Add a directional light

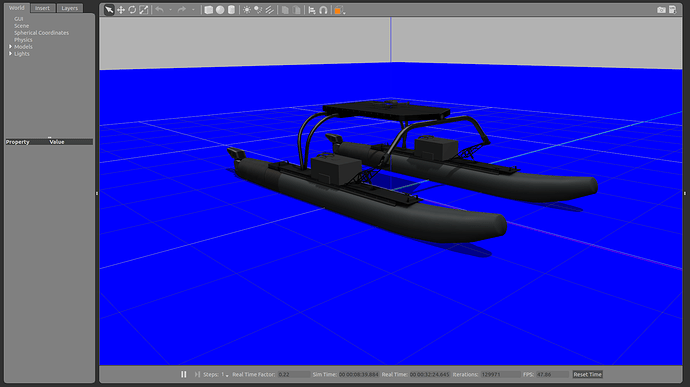coord(269,10)
